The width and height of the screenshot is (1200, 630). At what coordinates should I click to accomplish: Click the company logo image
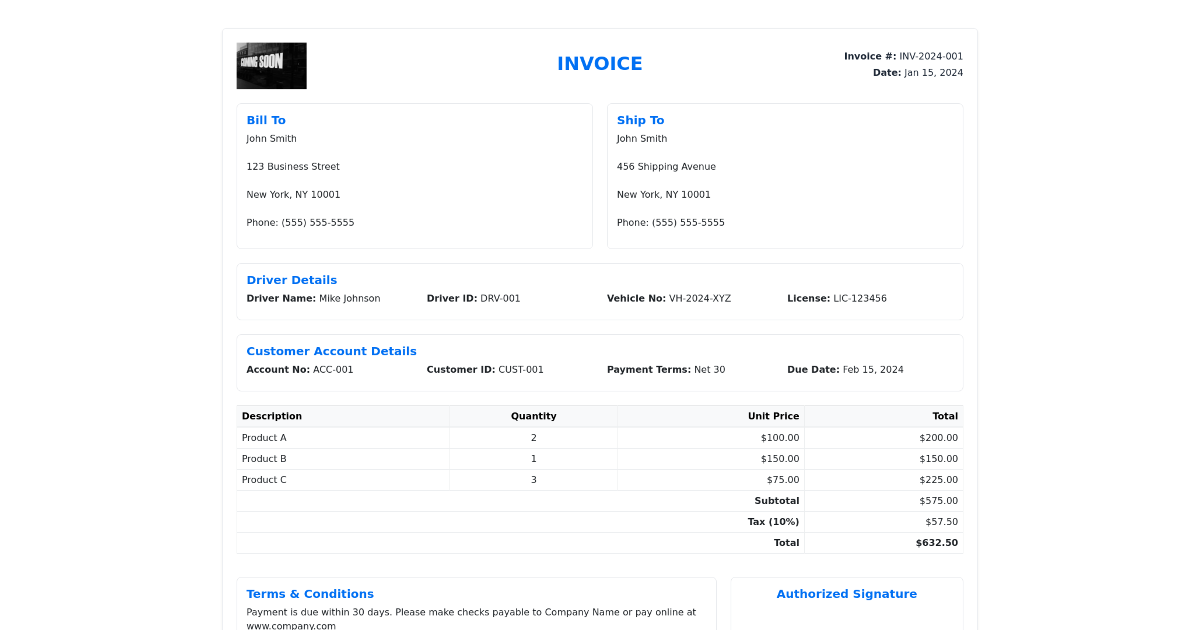(x=271, y=65)
